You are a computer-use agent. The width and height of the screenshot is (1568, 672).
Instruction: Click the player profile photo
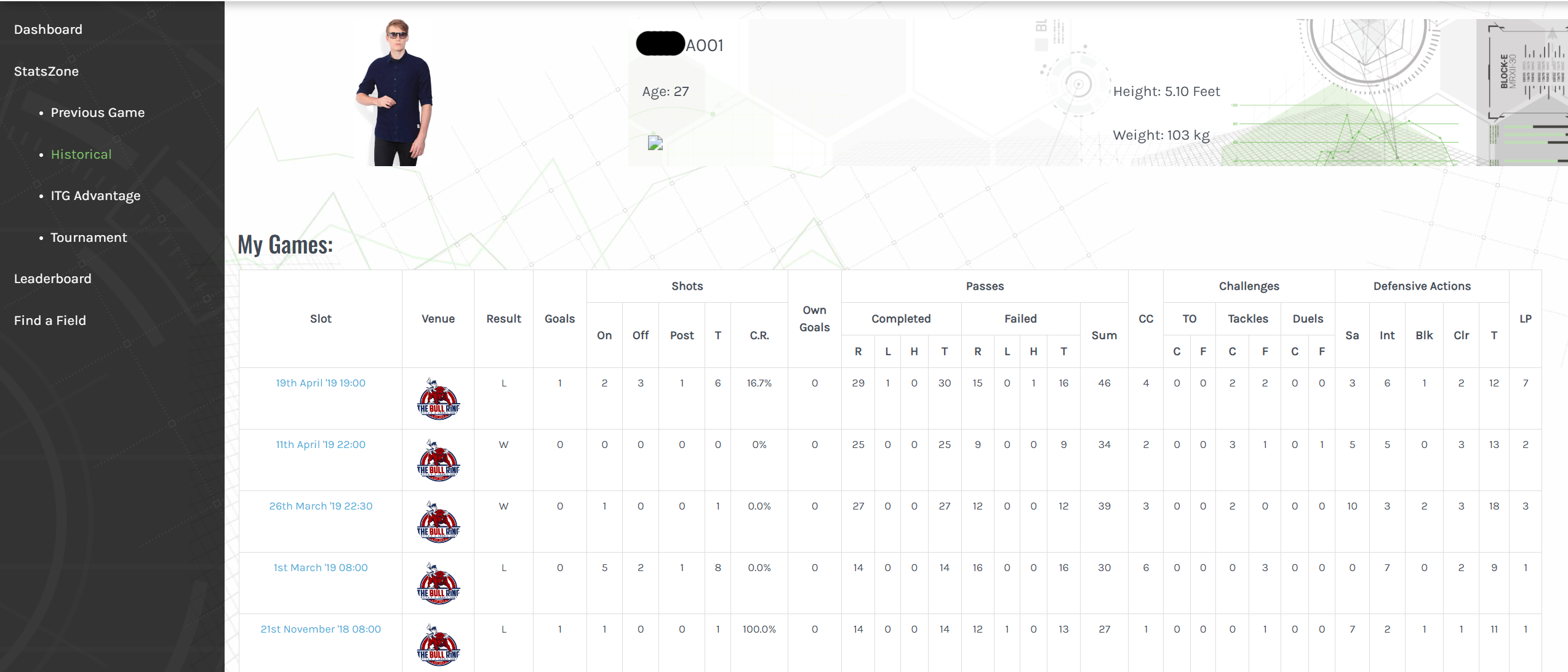(396, 92)
